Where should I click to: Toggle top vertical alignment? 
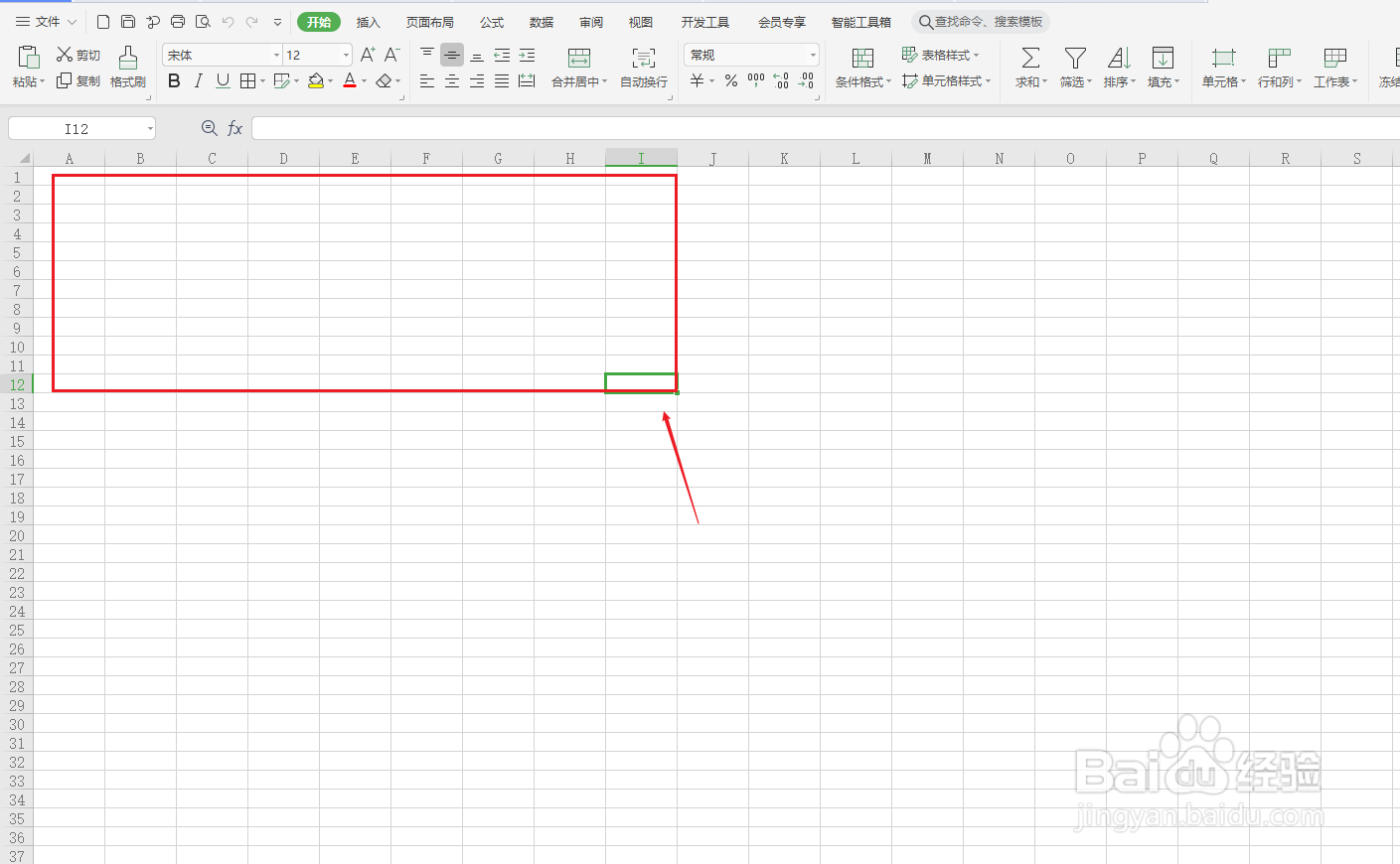pos(427,55)
